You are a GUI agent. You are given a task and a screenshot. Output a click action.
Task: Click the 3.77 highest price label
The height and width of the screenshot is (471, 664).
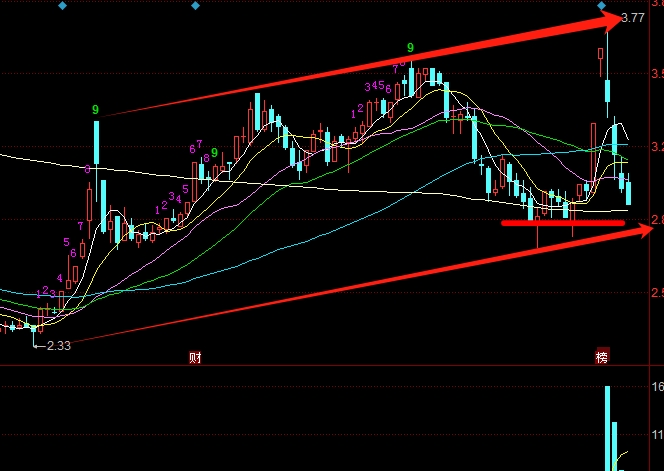coord(633,18)
